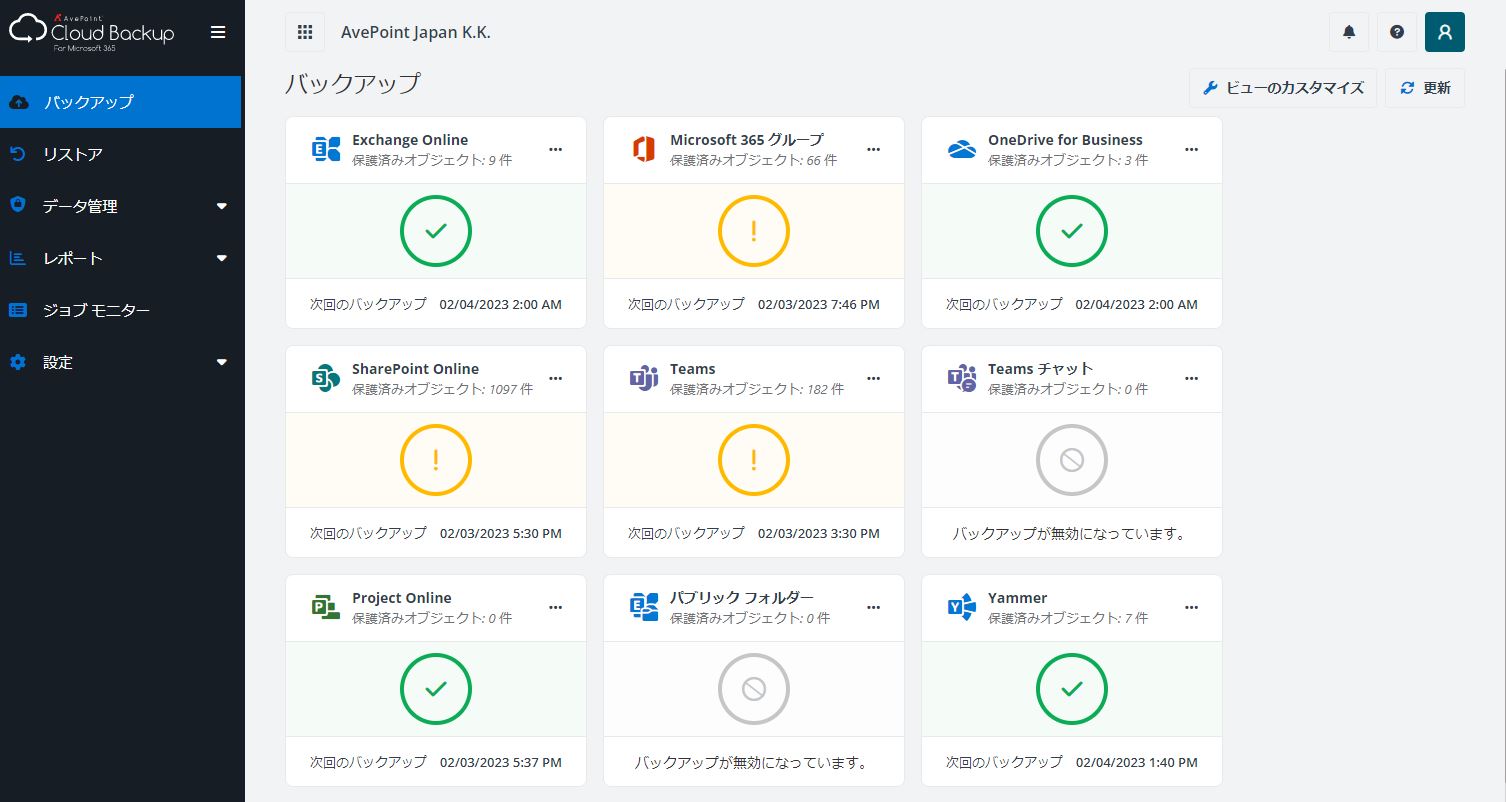Click Project Online success status circle
This screenshot has height=802, width=1506.
click(x=436, y=689)
